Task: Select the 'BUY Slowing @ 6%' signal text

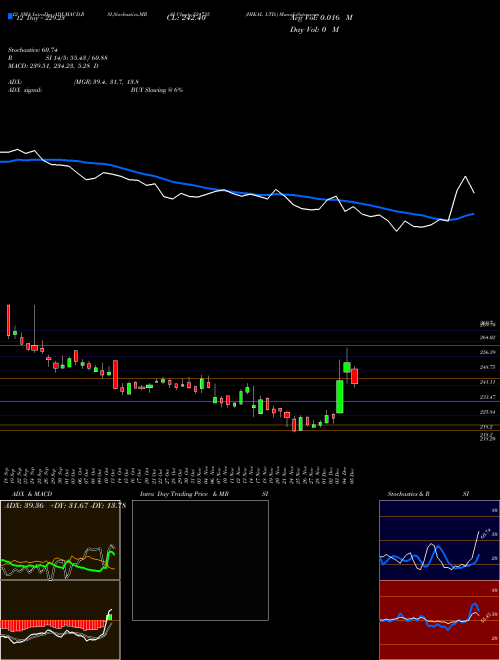Action: pyautogui.click(x=157, y=90)
